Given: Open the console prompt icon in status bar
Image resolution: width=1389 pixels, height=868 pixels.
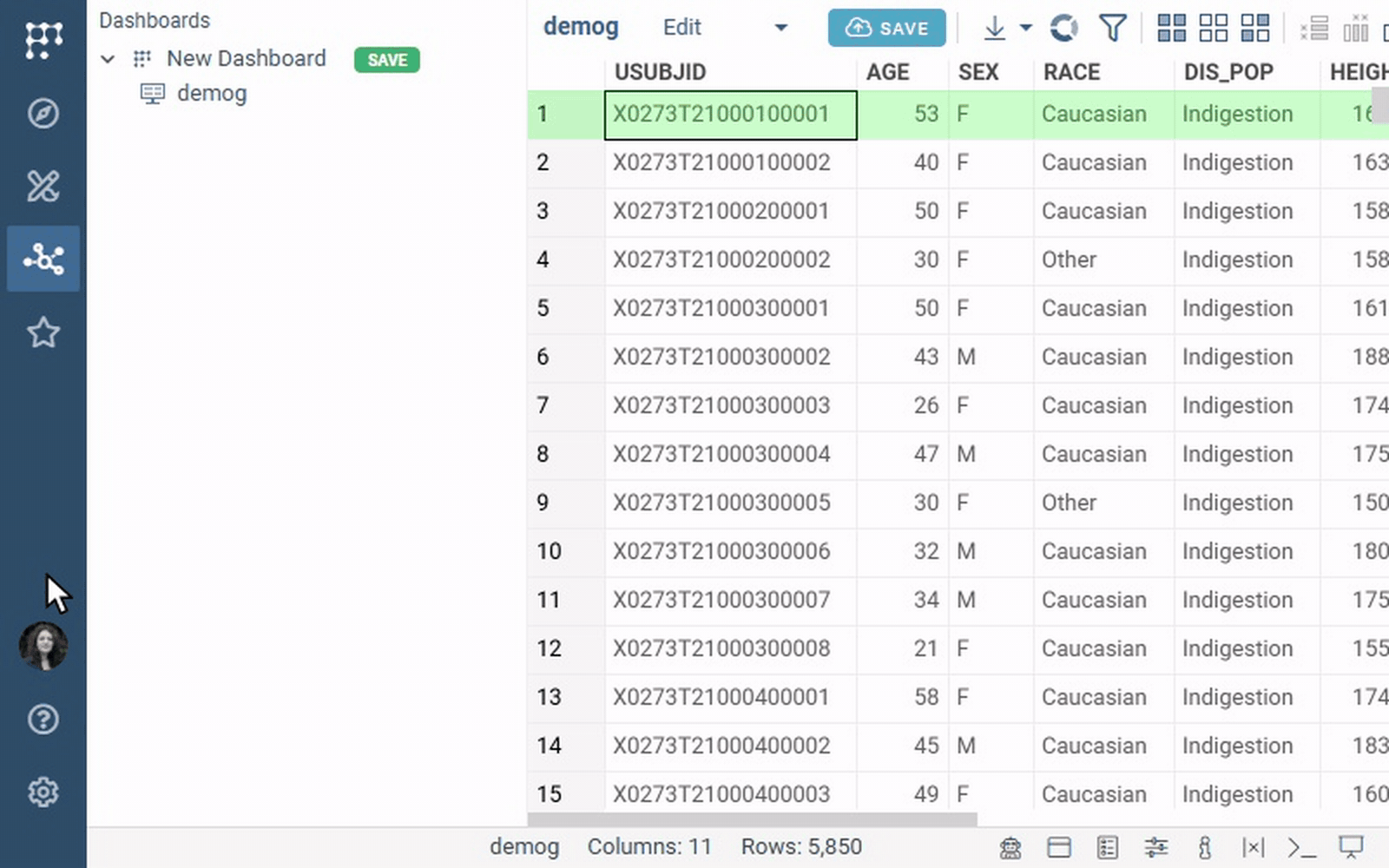Looking at the screenshot, I should coord(1302,847).
